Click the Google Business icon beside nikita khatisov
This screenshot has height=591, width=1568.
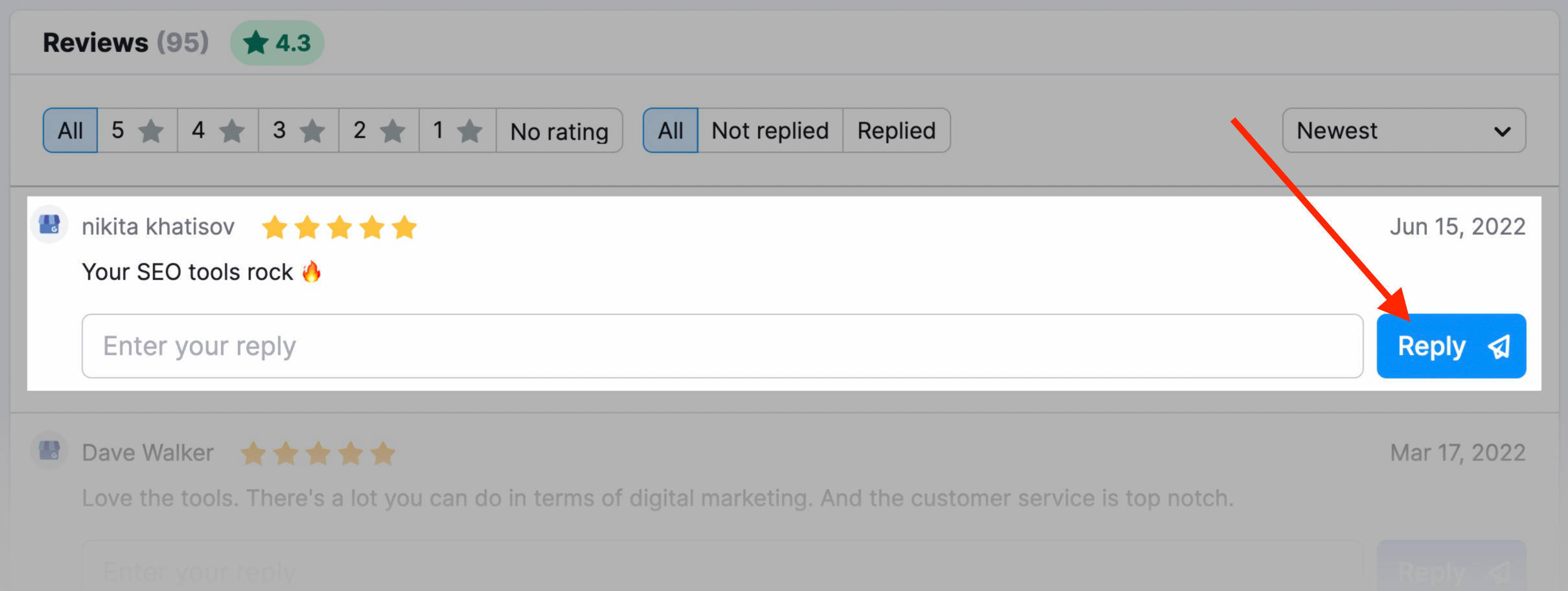(x=49, y=225)
